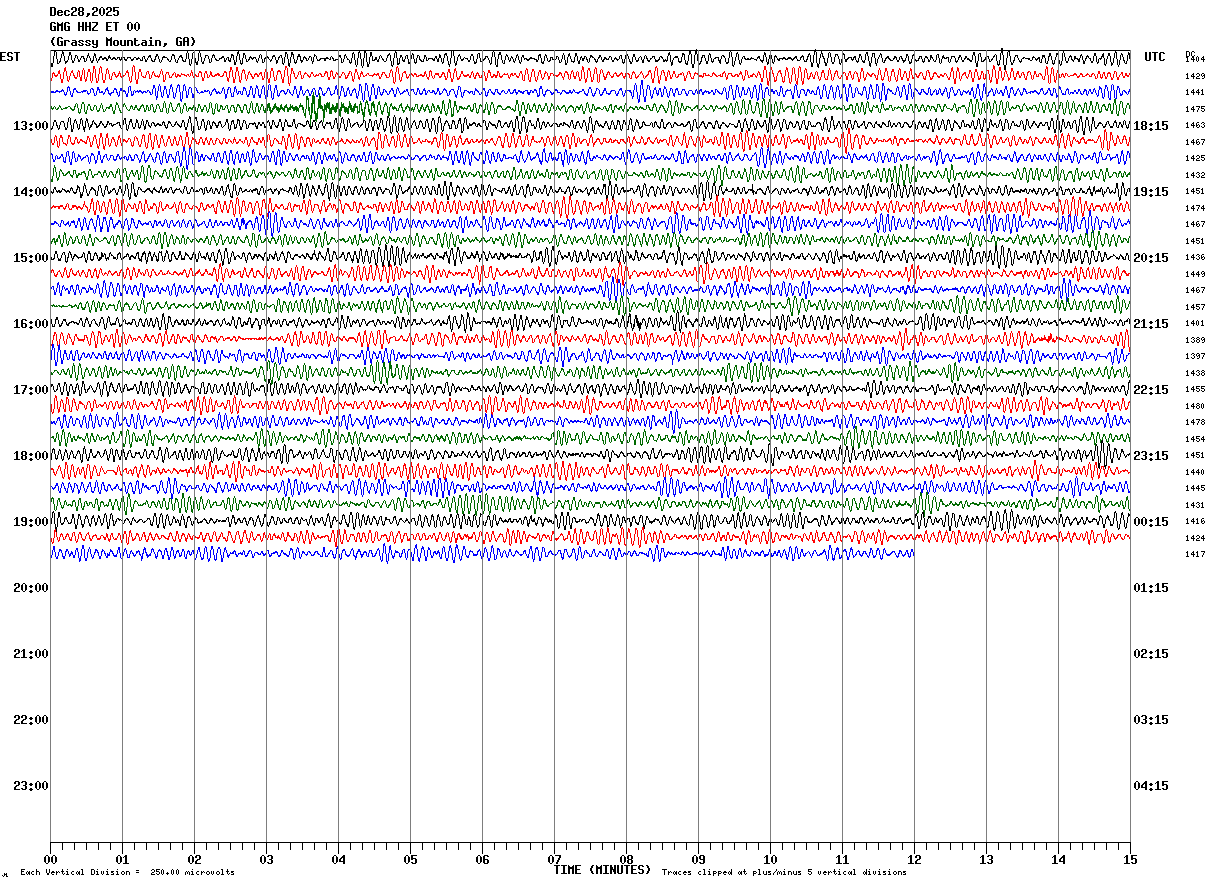Click the "16:00" EST time label

[31, 323]
